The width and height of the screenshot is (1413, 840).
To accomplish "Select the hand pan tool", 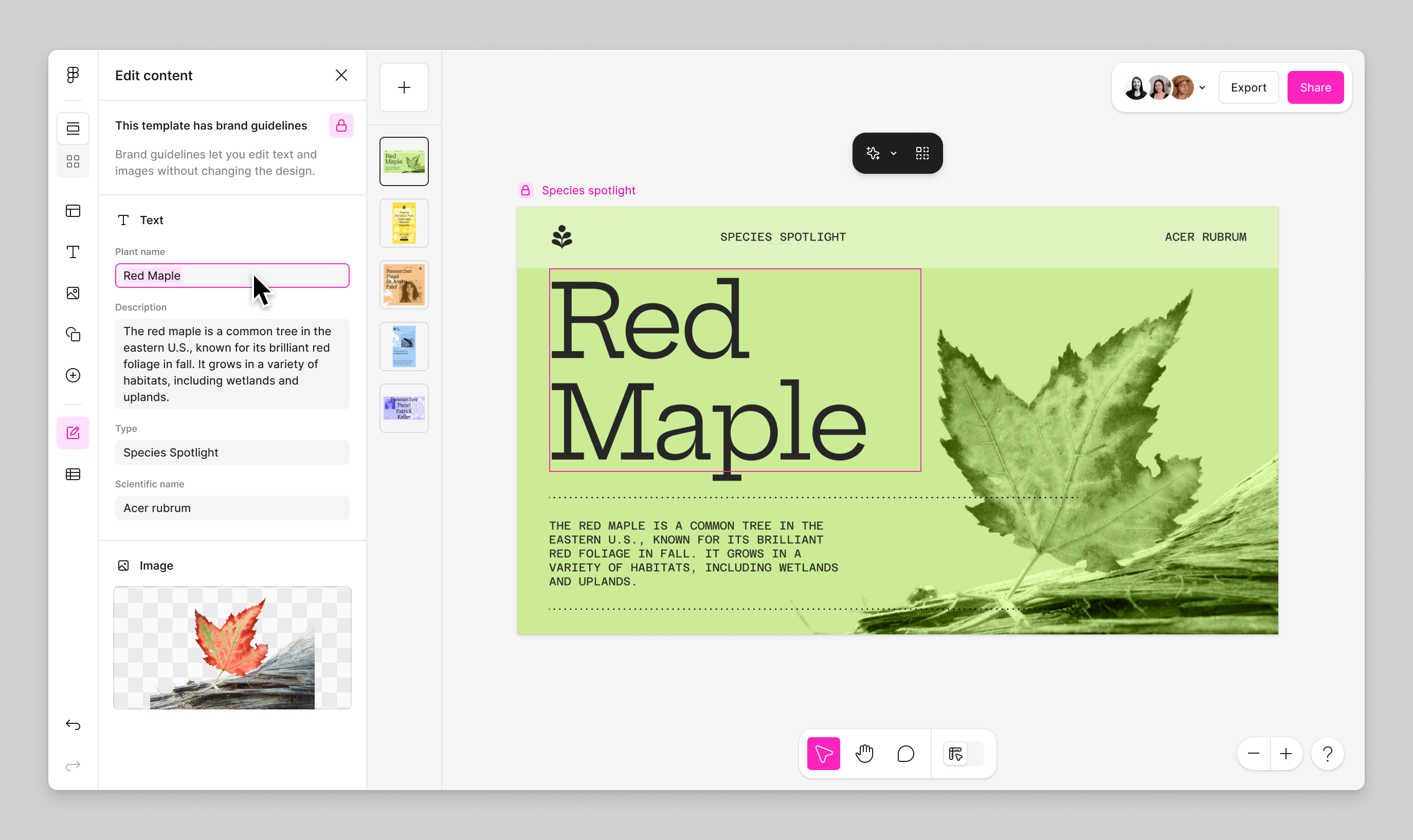I will (x=864, y=754).
